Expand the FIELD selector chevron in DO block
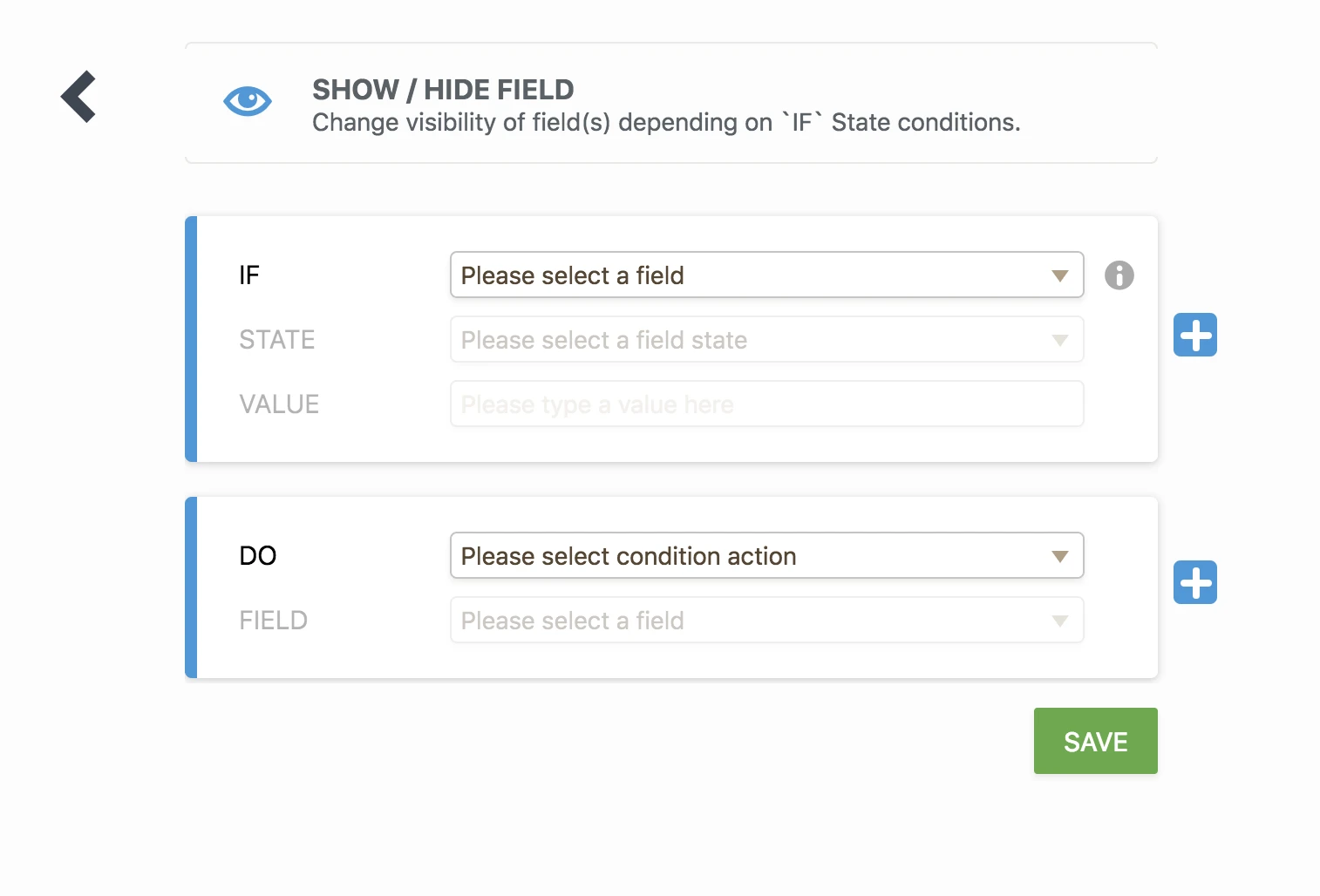 pyautogui.click(x=1060, y=620)
